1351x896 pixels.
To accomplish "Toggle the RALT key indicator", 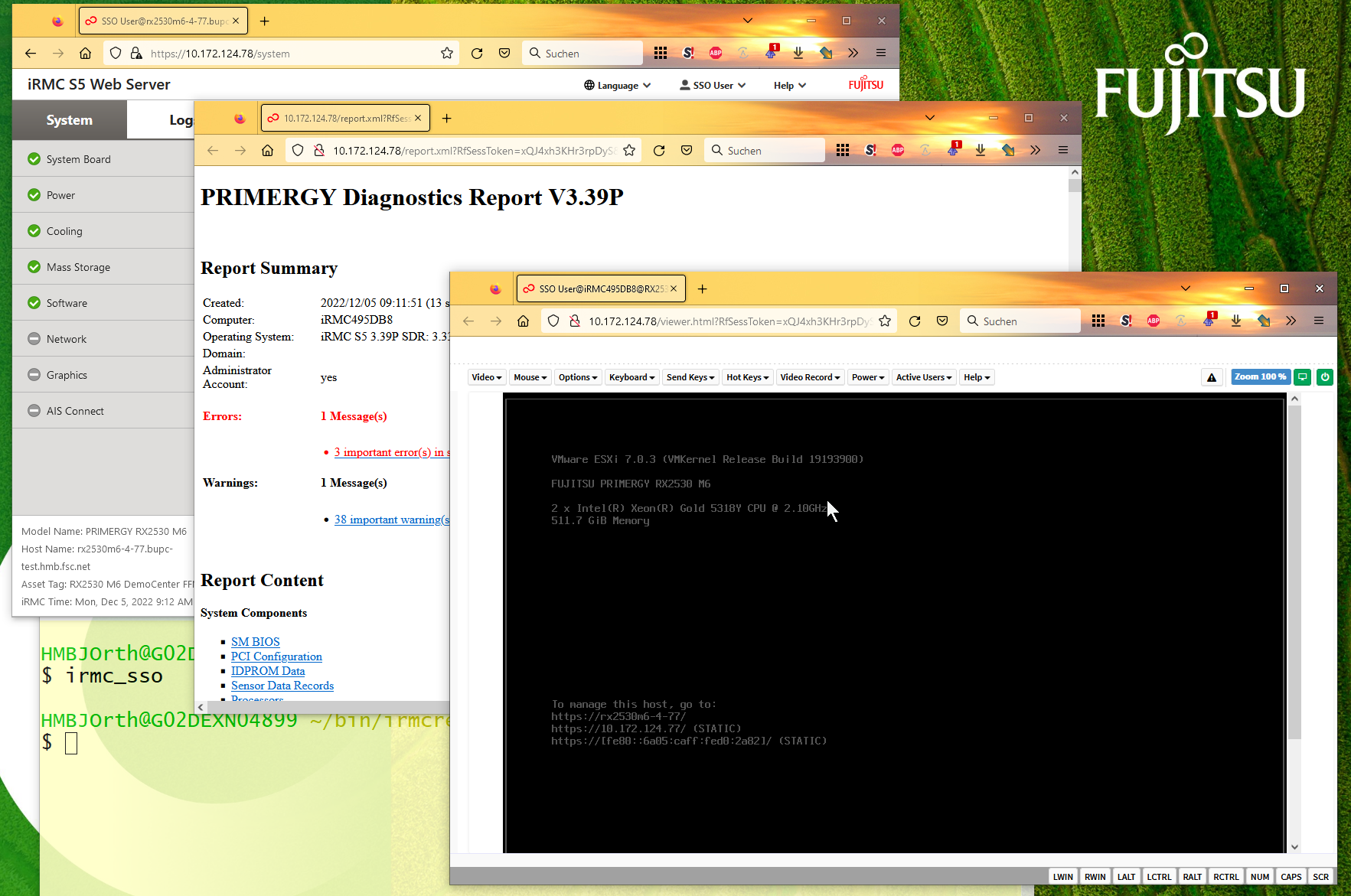I will tap(1193, 877).
